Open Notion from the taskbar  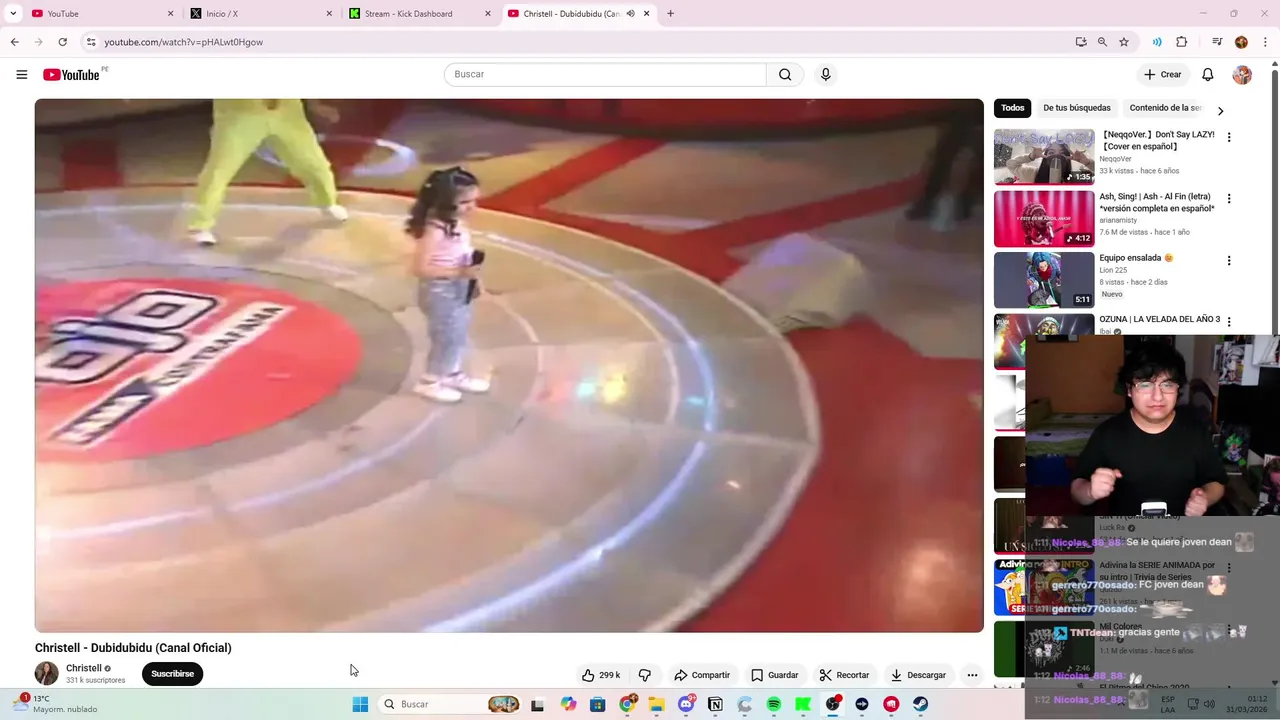tap(715, 704)
